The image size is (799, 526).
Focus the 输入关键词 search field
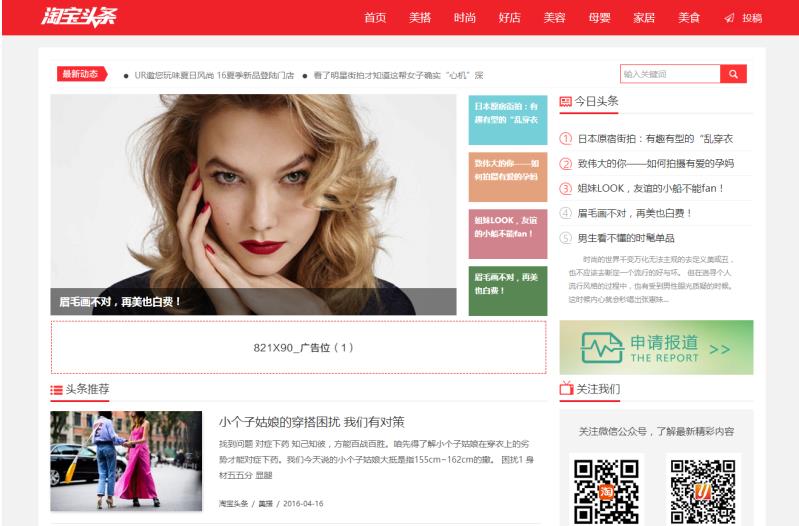(x=670, y=74)
